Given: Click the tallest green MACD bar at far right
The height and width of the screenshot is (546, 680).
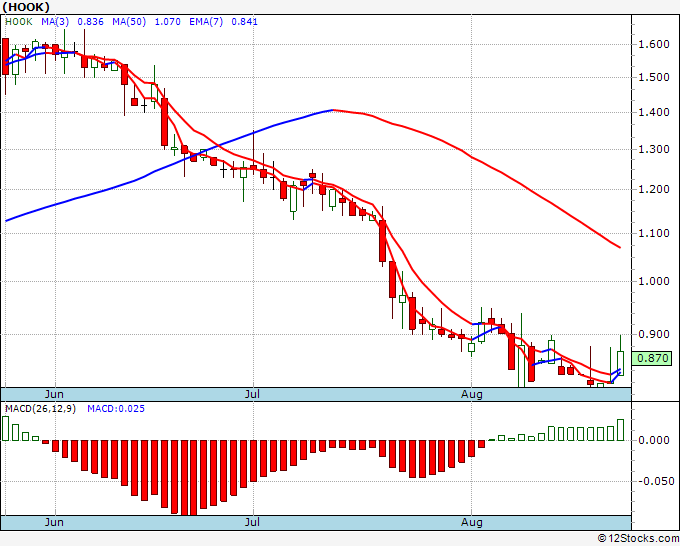Looking at the screenshot, I should tap(621, 430).
